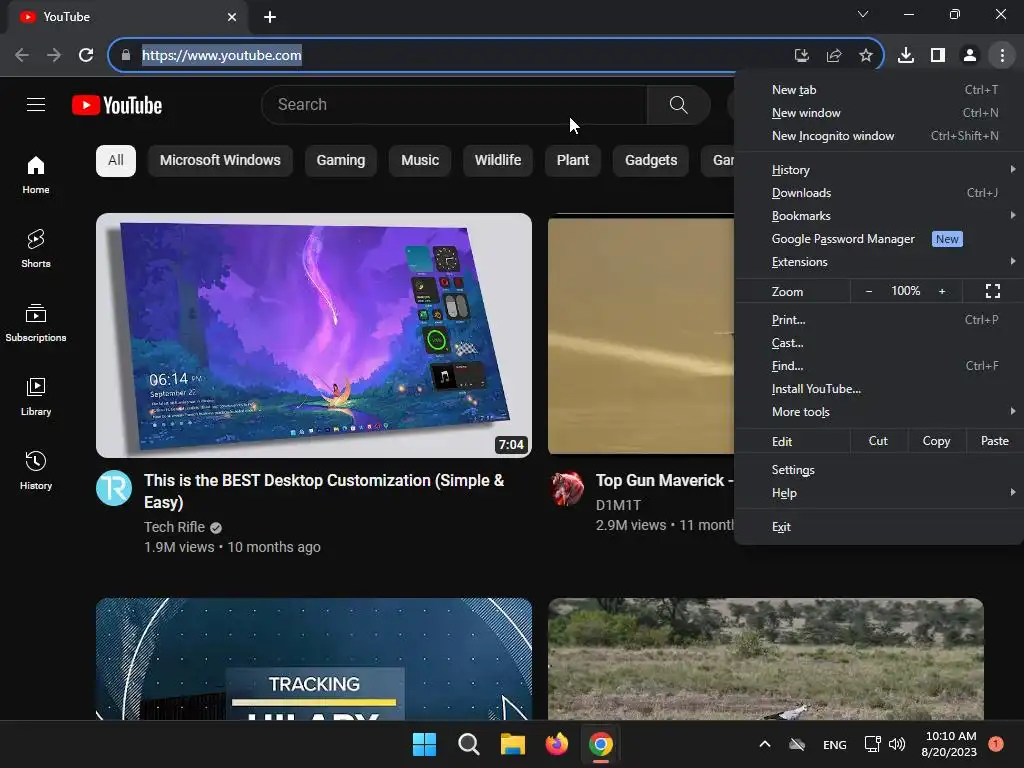1024x768 pixels.
Task: Bookmark this tab with the star icon
Action: [866, 56]
